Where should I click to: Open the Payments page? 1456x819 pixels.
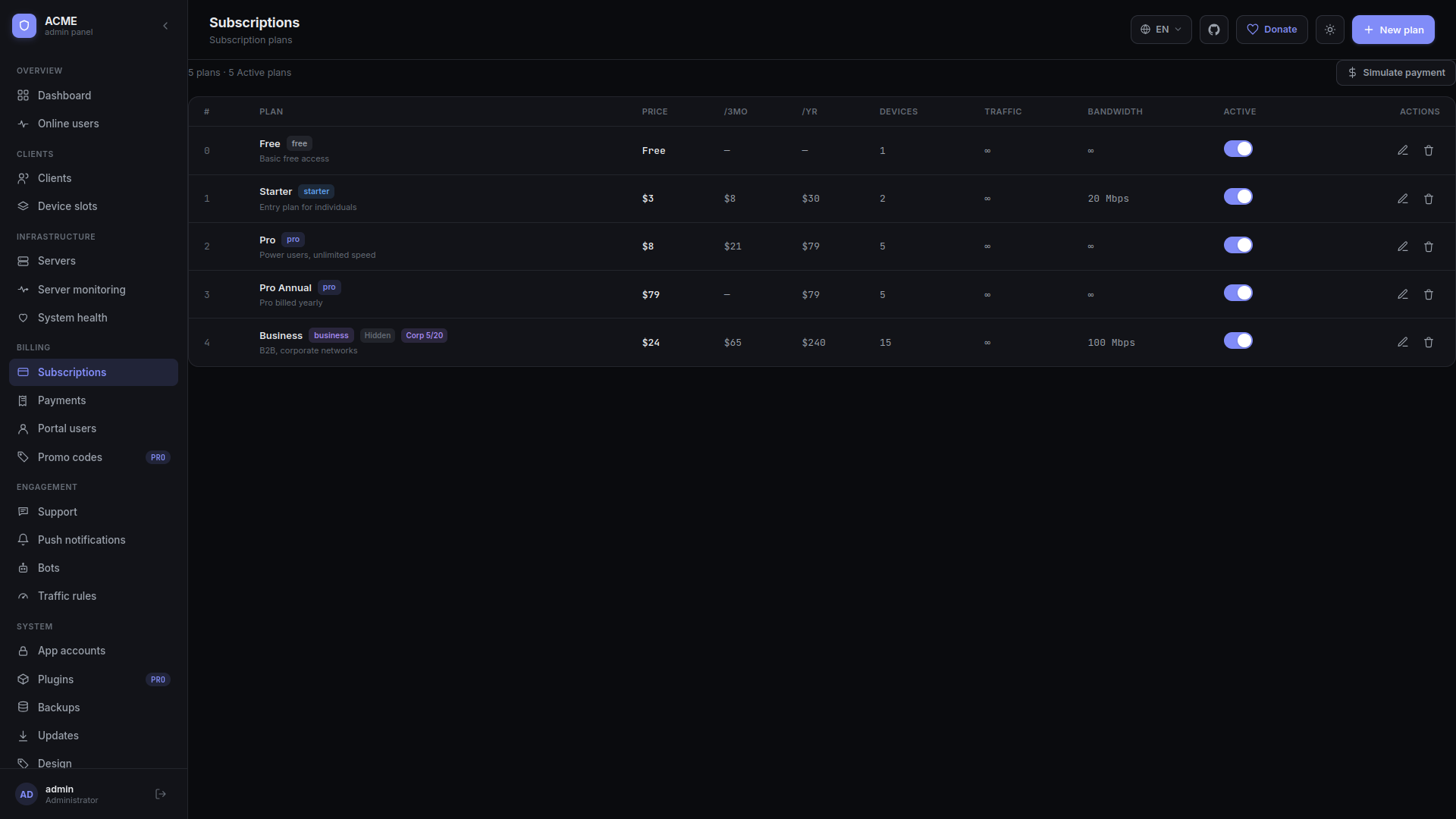coord(93,400)
